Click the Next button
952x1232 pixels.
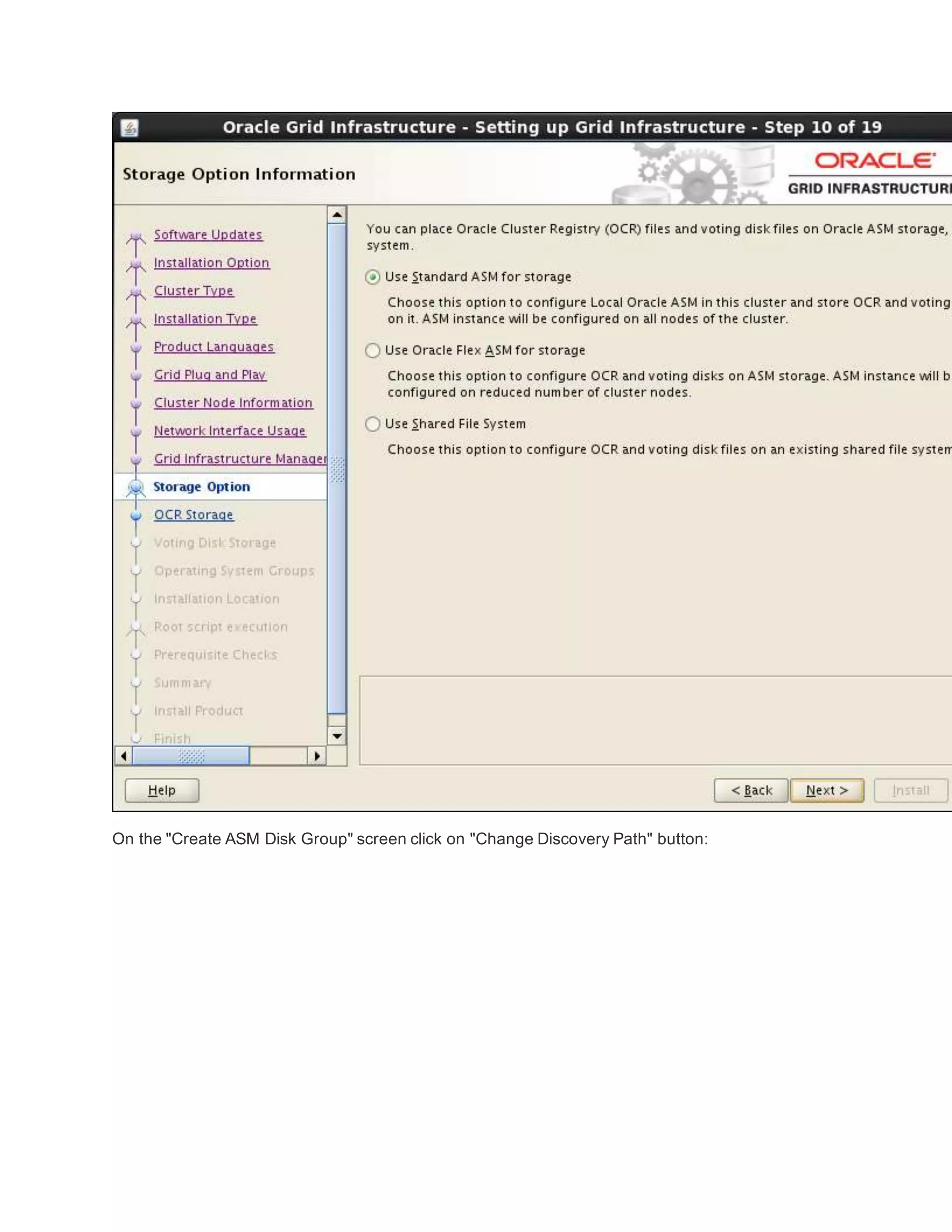click(827, 790)
